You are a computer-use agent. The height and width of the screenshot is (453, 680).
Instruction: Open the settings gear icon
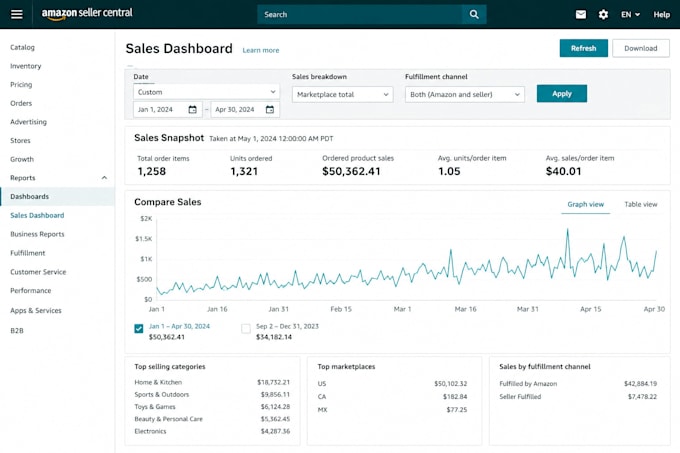coord(603,15)
